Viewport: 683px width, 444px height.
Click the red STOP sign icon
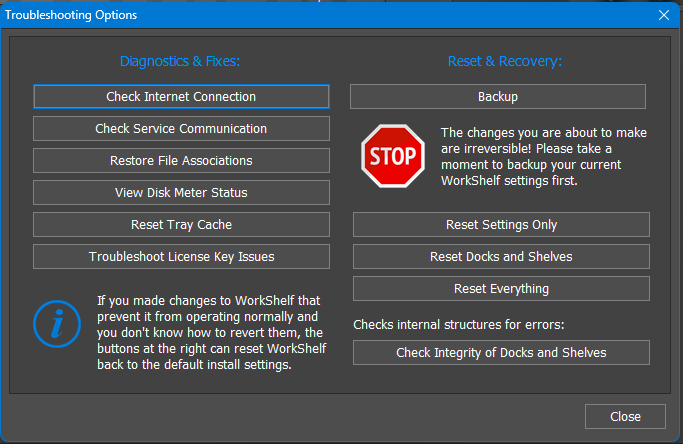[x=392, y=157]
